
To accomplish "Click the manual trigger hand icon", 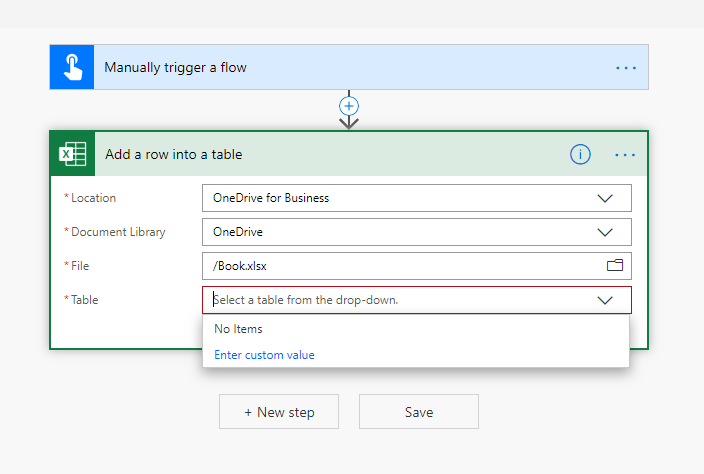I will 72,67.
